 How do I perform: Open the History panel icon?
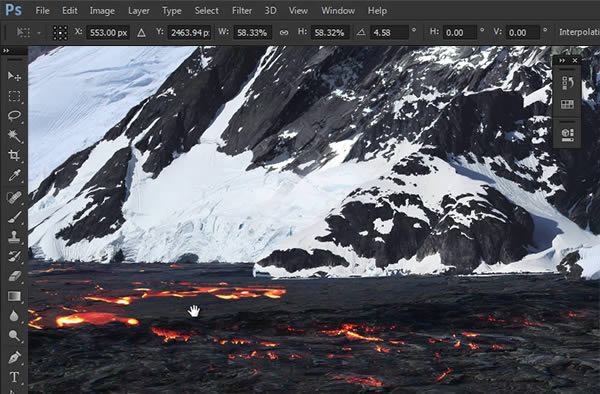point(567,83)
